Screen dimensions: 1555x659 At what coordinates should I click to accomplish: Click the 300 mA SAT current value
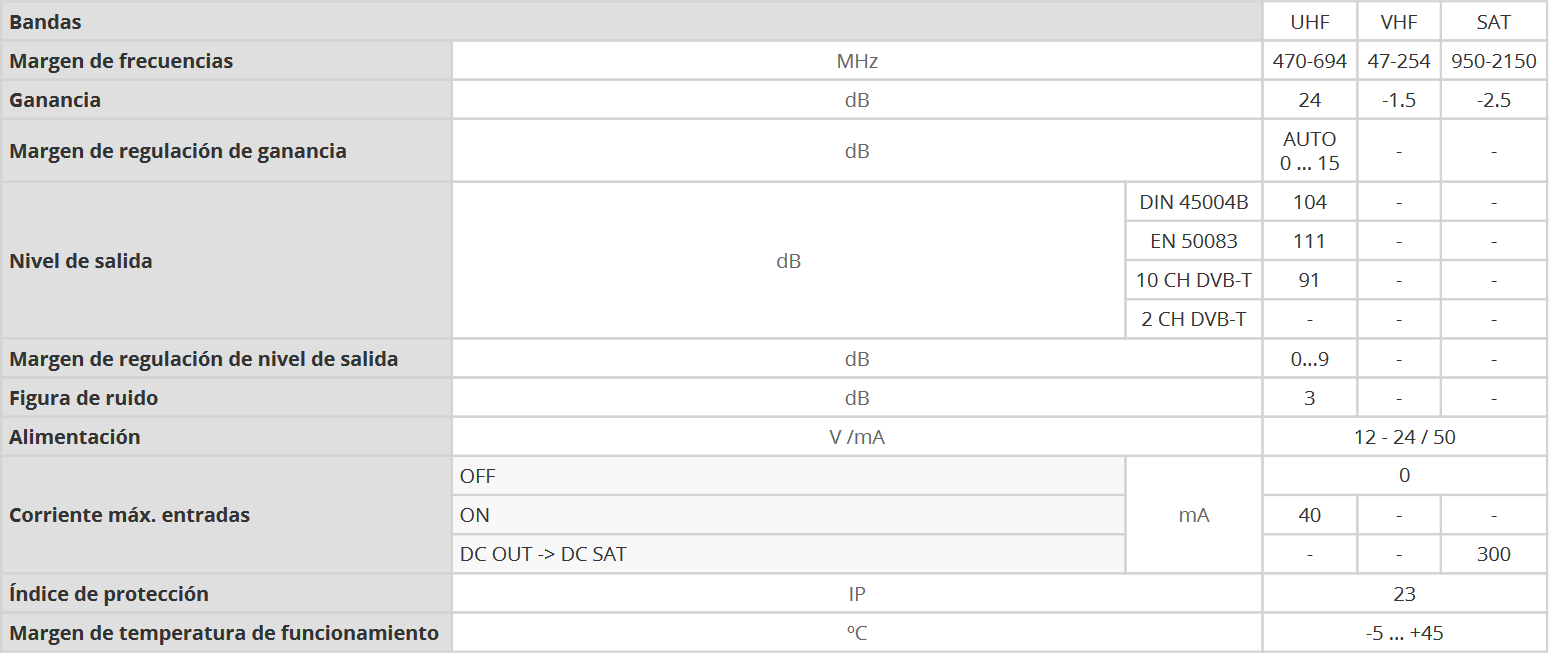(x=1493, y=554)
